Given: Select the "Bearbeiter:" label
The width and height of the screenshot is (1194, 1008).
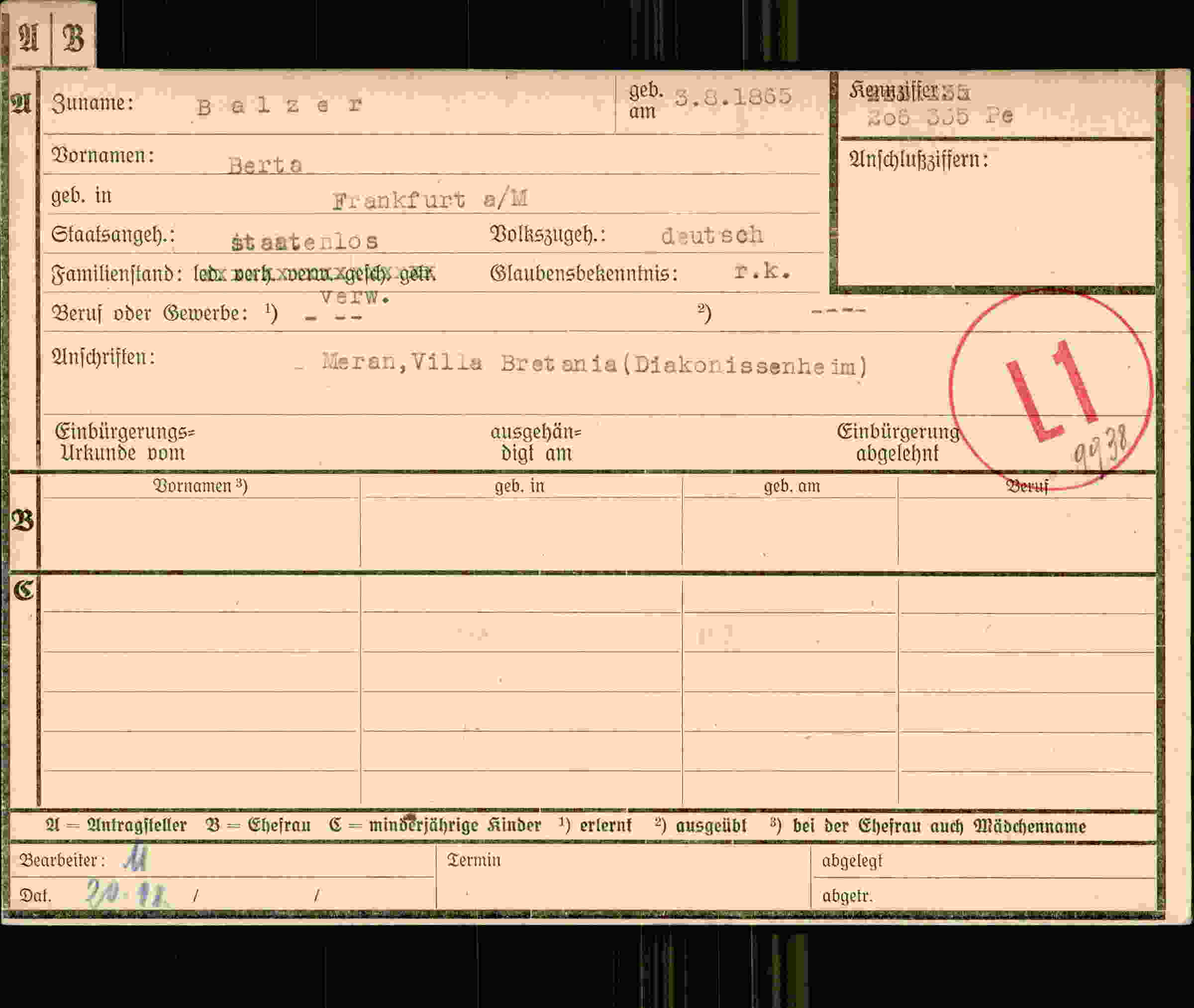Looking at the screenshot, I should (x=62, y=861).
